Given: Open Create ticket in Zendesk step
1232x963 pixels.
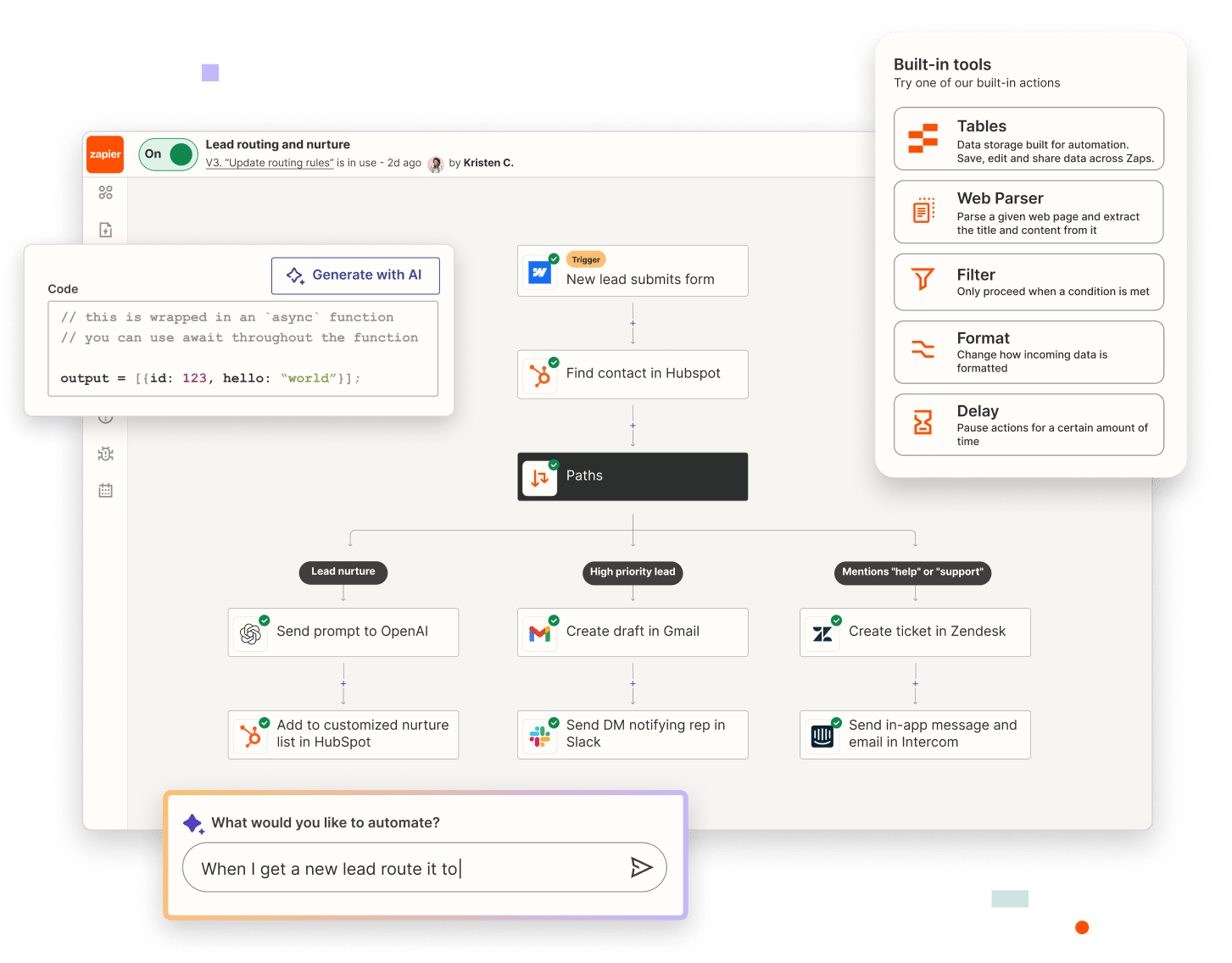Looking at the screenshot, I should point(915,632).
